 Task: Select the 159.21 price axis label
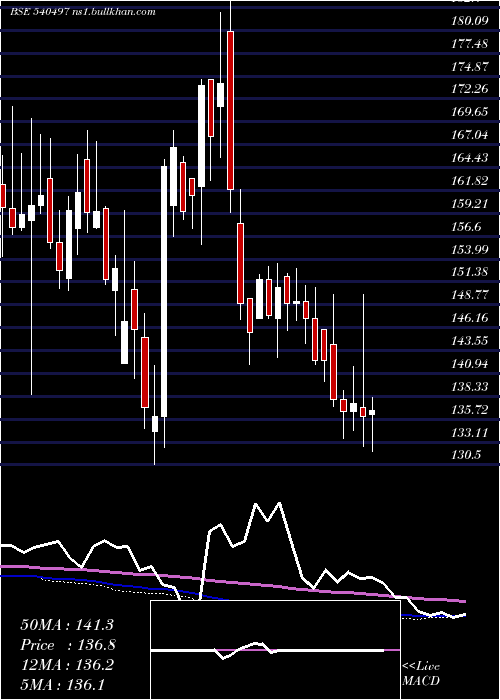point(471,203)
